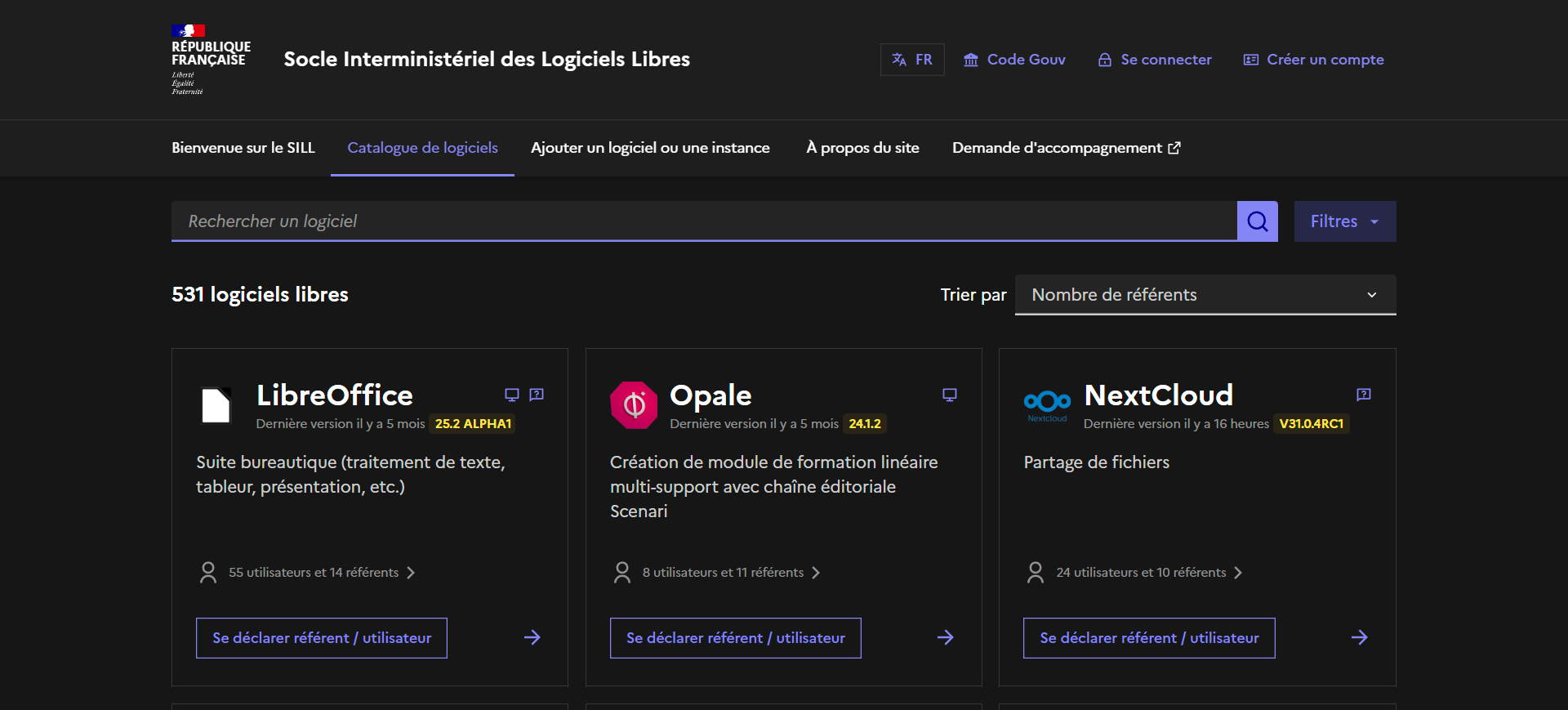
Task: Click the 24.1.2 version badge
Action: [x=865, y=424]
